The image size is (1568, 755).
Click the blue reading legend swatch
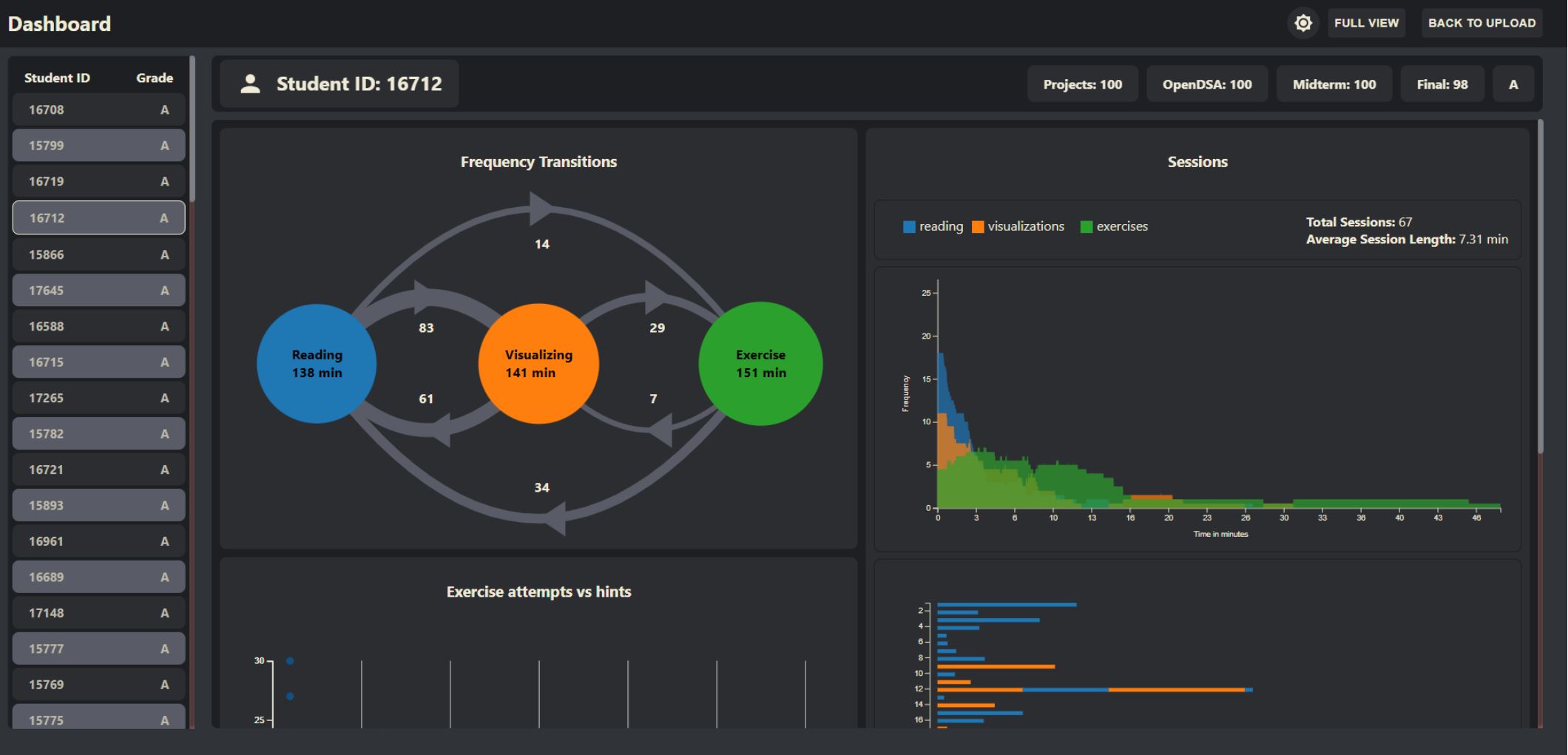[910, 227]
